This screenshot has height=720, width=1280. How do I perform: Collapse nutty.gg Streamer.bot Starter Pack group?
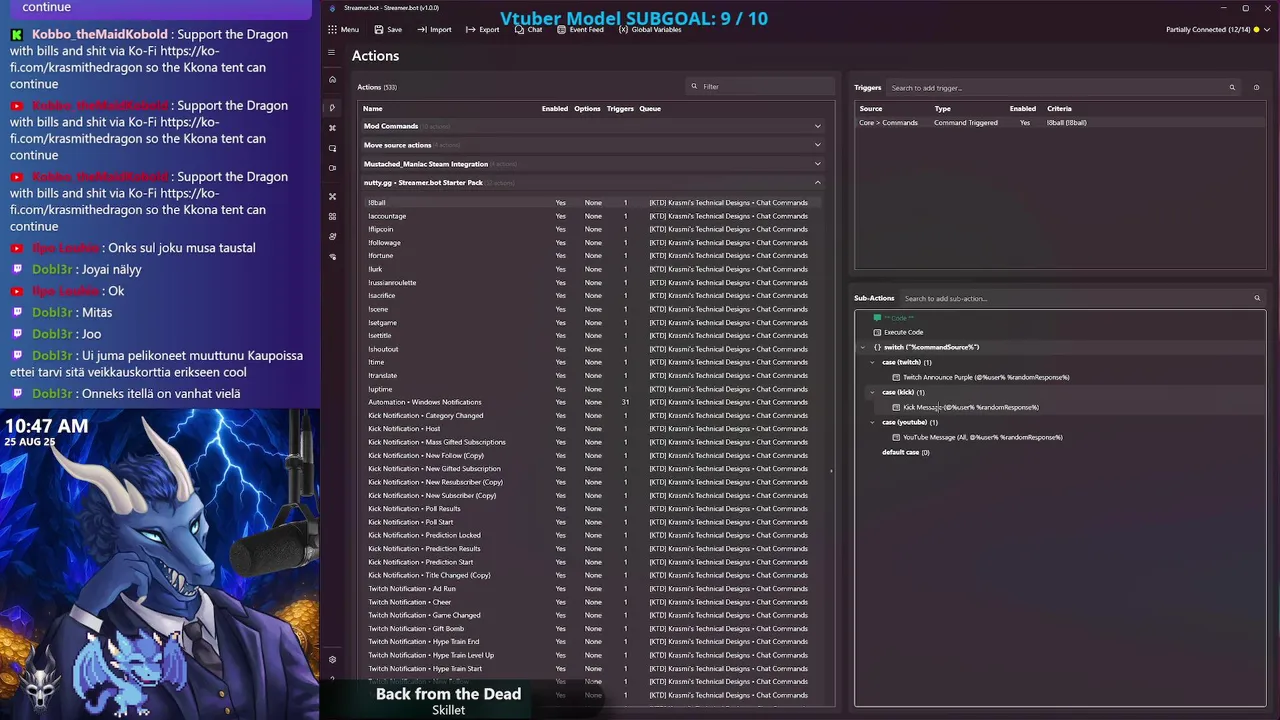tap(590, 183)
